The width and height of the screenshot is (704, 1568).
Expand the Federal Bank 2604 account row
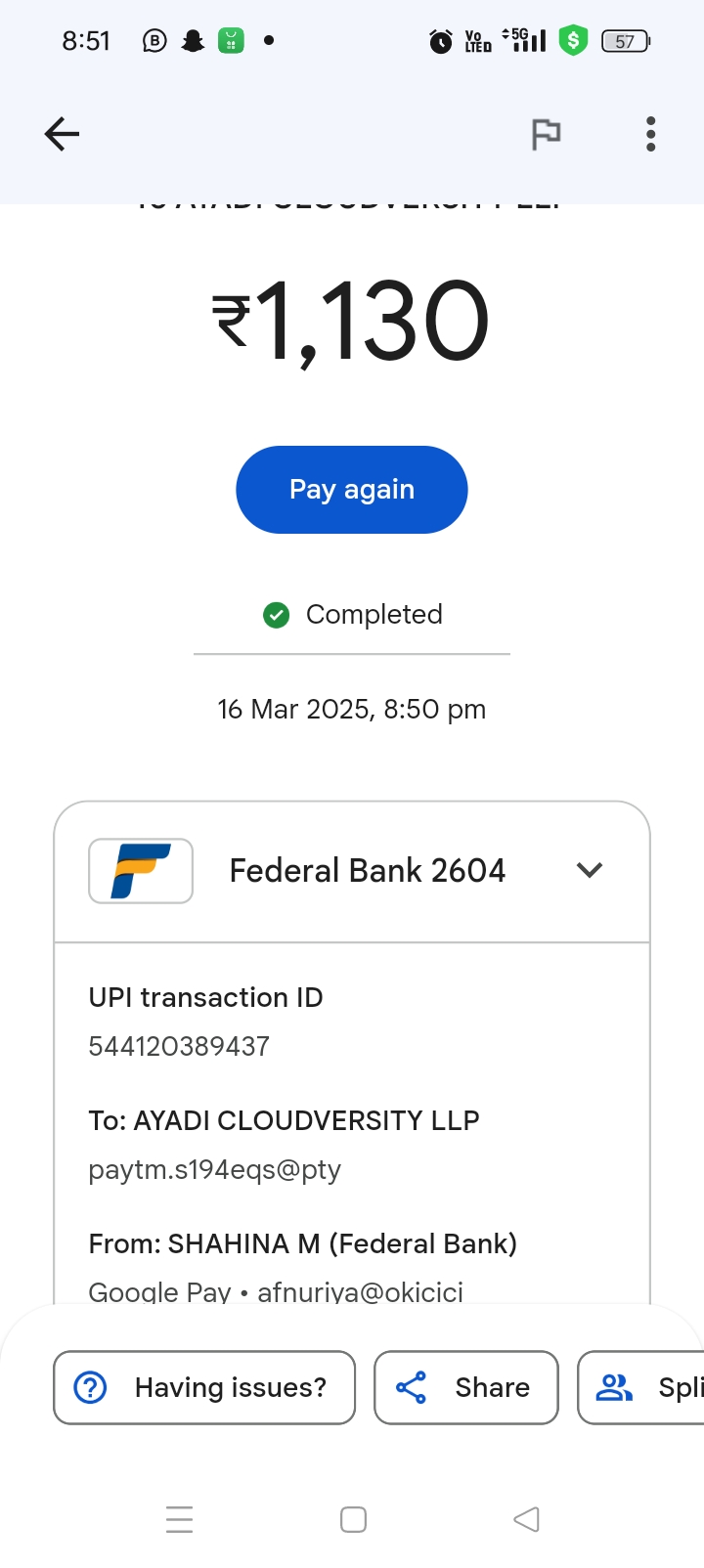368,870
